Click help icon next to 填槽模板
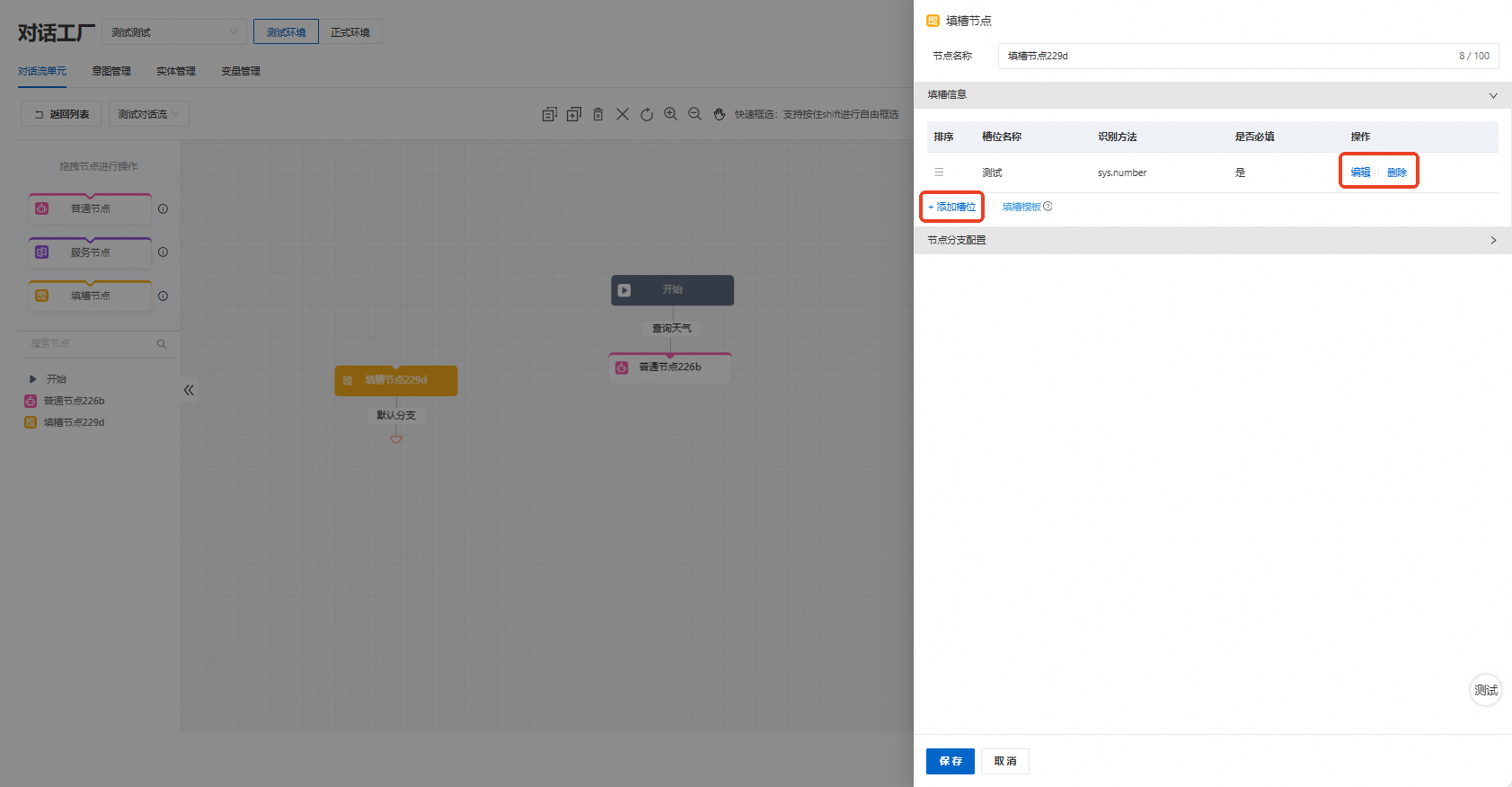This screenshot has width=1512, height=787. point(1048,207)
